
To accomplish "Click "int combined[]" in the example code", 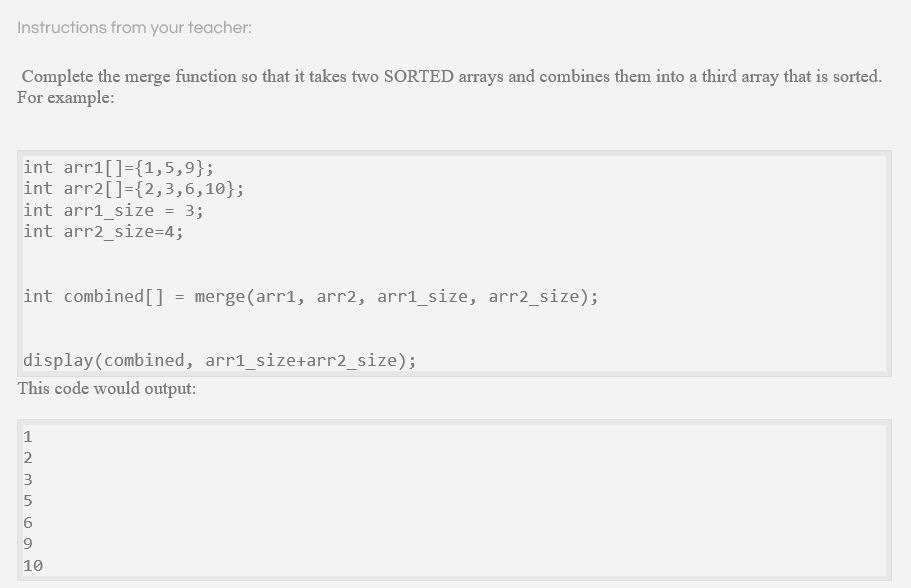I will pos(94,296).
